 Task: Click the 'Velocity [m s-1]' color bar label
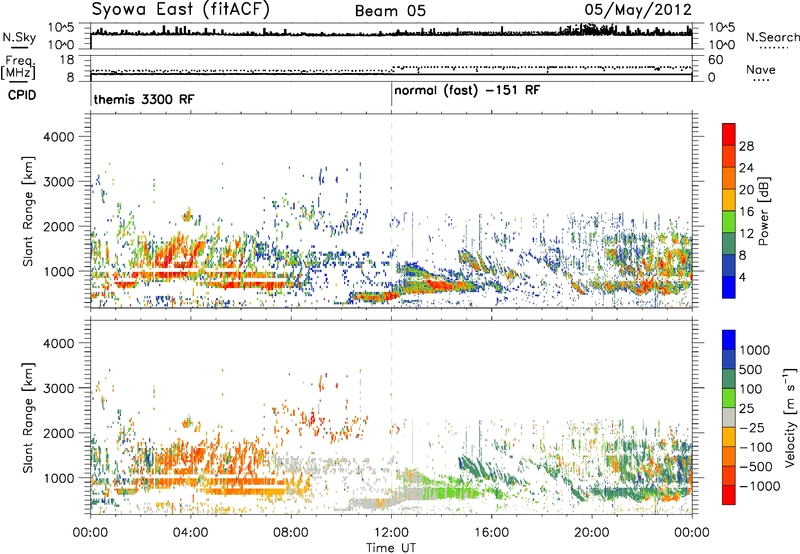790,417
